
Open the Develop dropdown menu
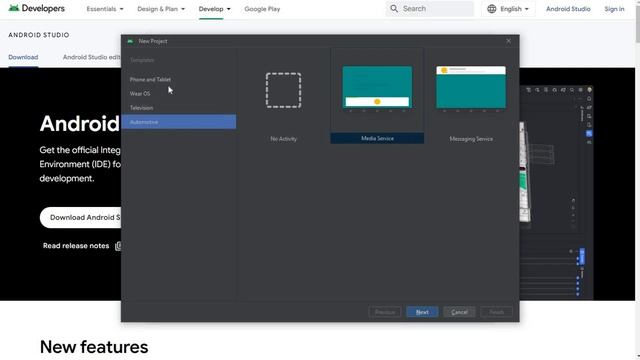point(214,9)
